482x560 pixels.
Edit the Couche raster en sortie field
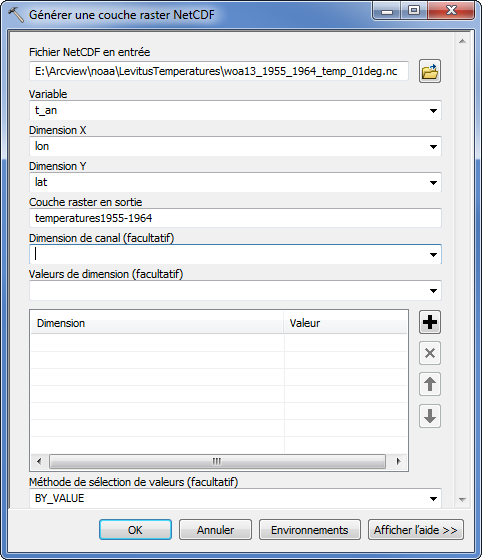[x=235, y=218]
